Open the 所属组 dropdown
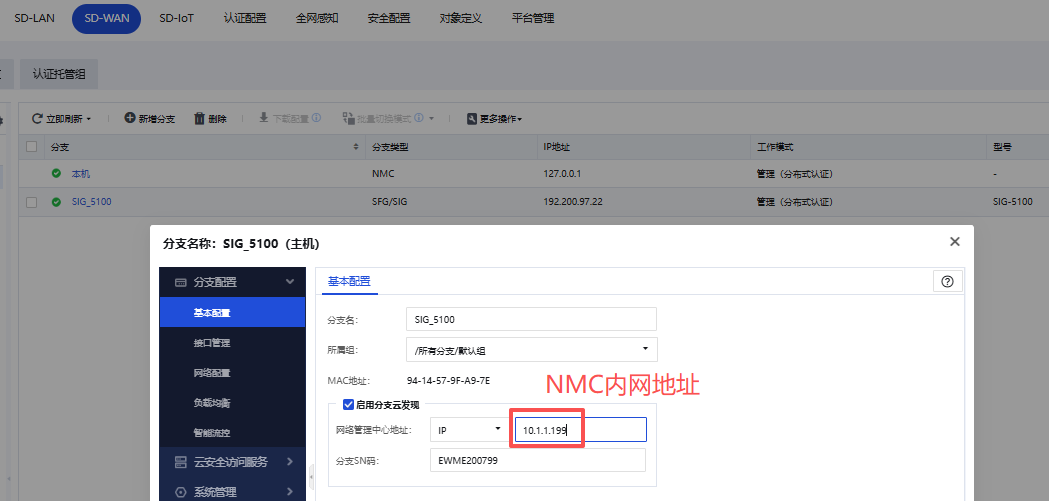Screen dimensions: 1049x501 tap(532, 349)
